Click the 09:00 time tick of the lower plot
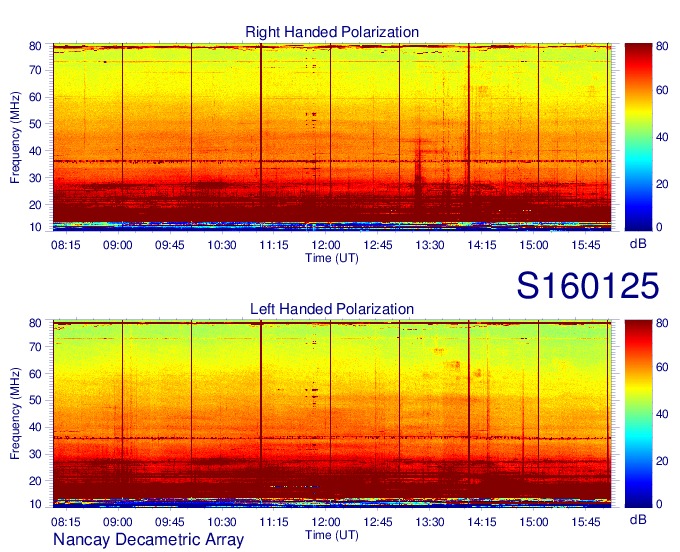The image size is (680, 552). (118, 522)
